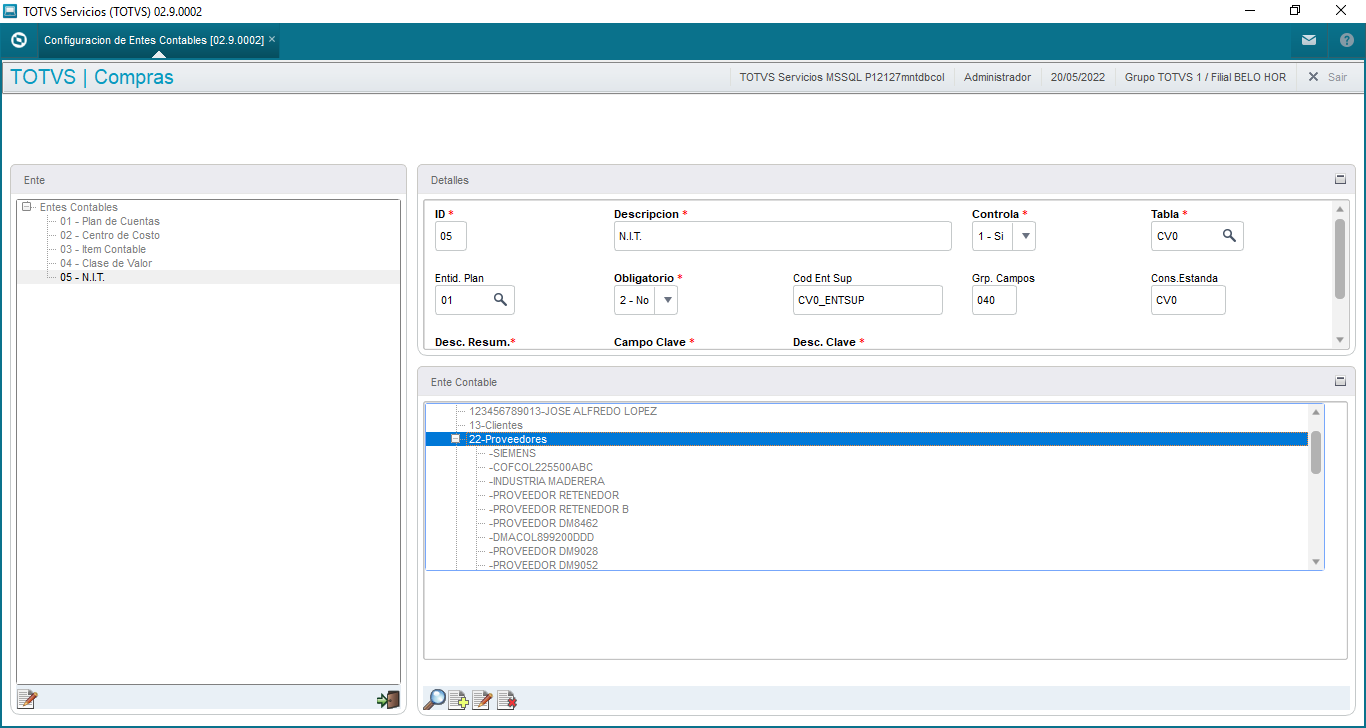Select the INDUSTRIA MADERERA row
The image size is (1366, 728).
(547, 481)
